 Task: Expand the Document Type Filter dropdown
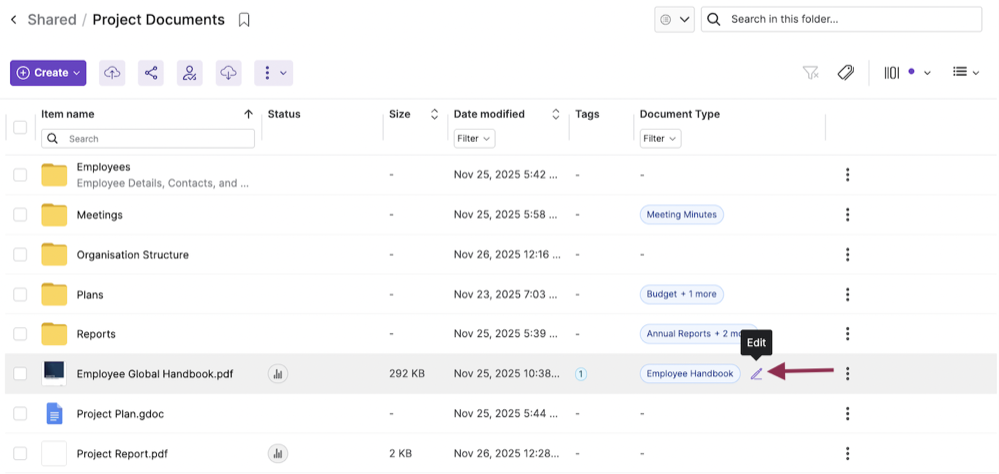point(660,139)
